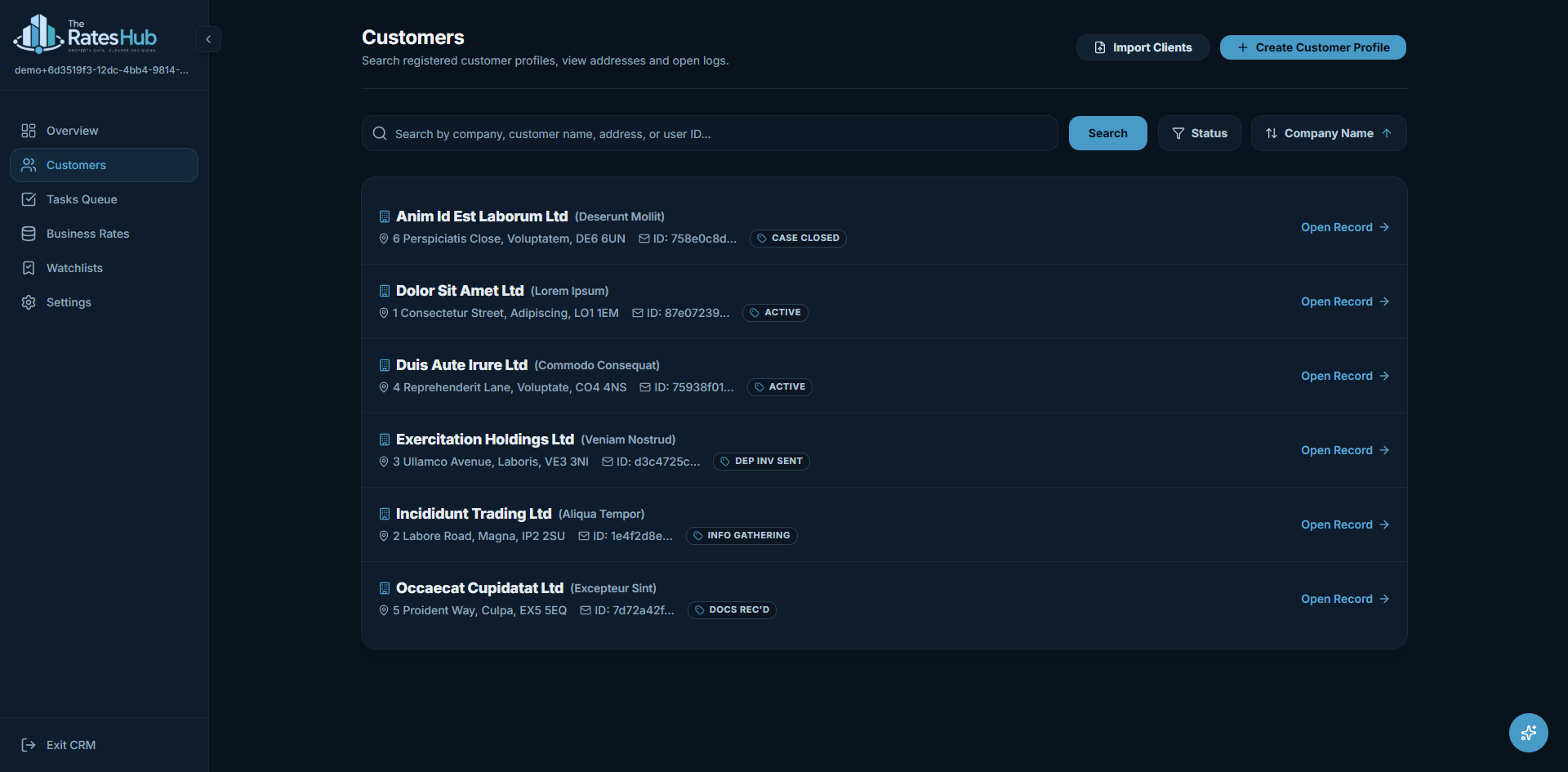Change sort via Company Name dropdown
Viewport: 1568px width, 772px height.
(x=1329, y=133)
